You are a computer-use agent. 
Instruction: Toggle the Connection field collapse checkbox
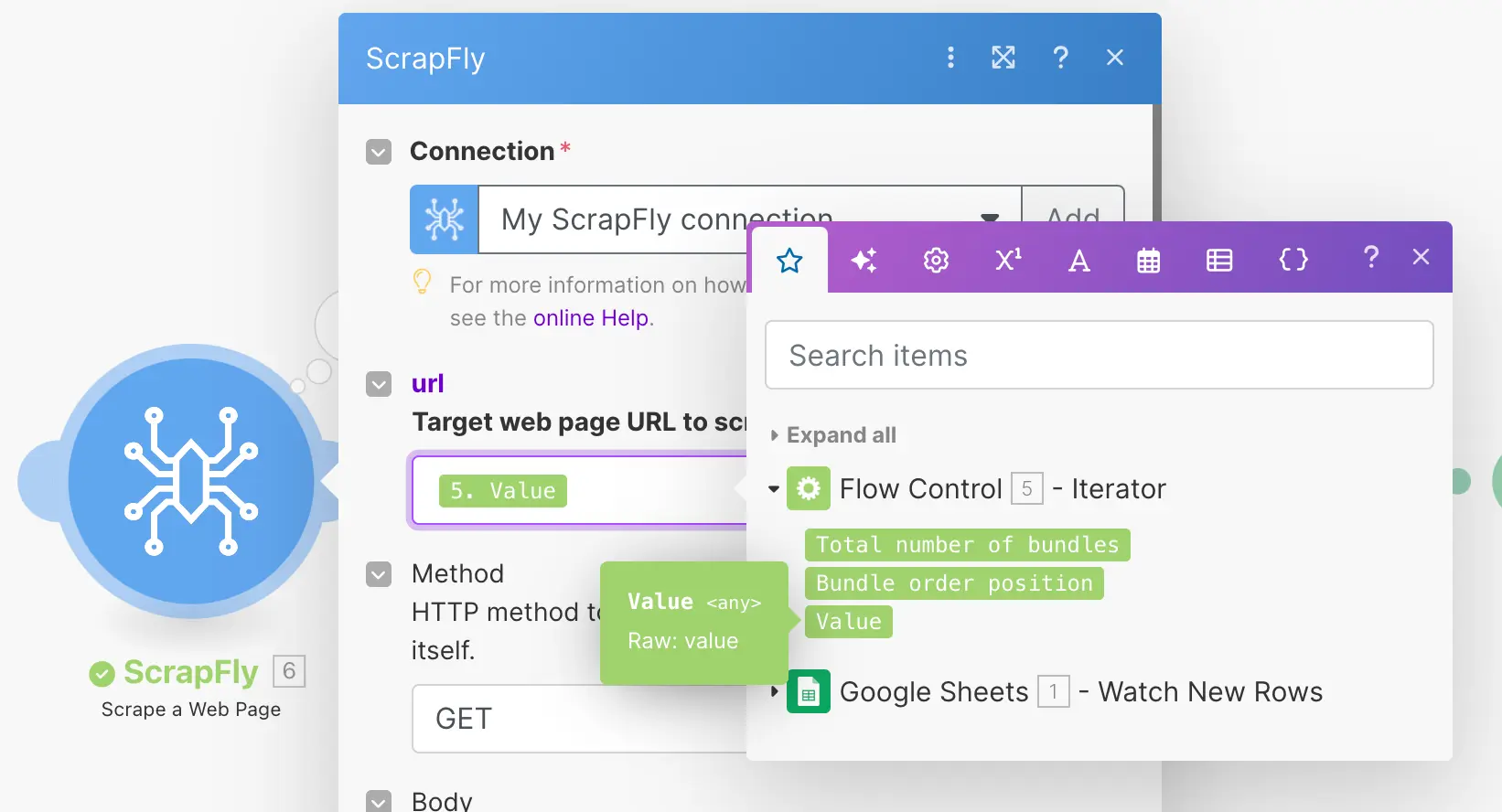click(x=379, y=152)
